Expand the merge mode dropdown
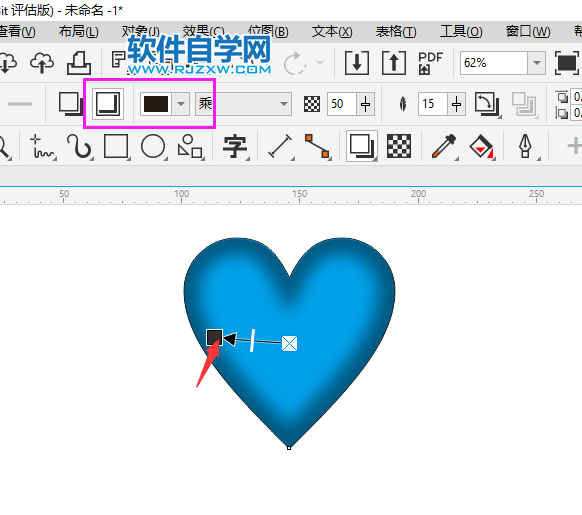The image size is (582, 515). (284, 104)
